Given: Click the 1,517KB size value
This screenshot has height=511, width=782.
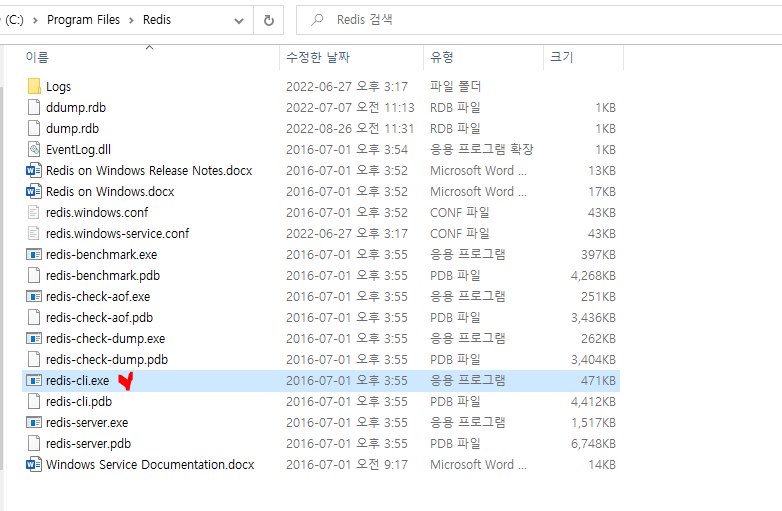Looking at the screenshot, I should (x=593, y=422).
